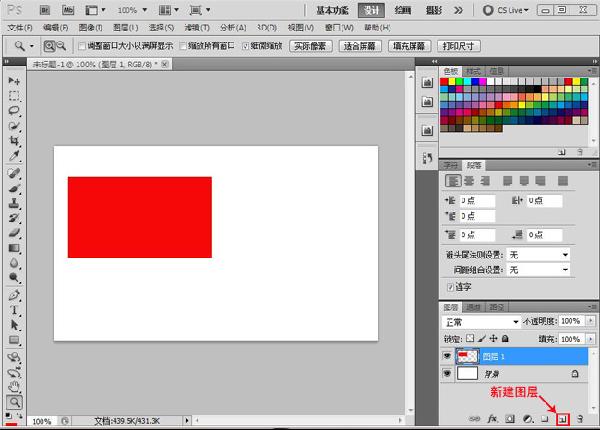
Task: Launch Bridge with the Br icon
Action: pos(47,9)
